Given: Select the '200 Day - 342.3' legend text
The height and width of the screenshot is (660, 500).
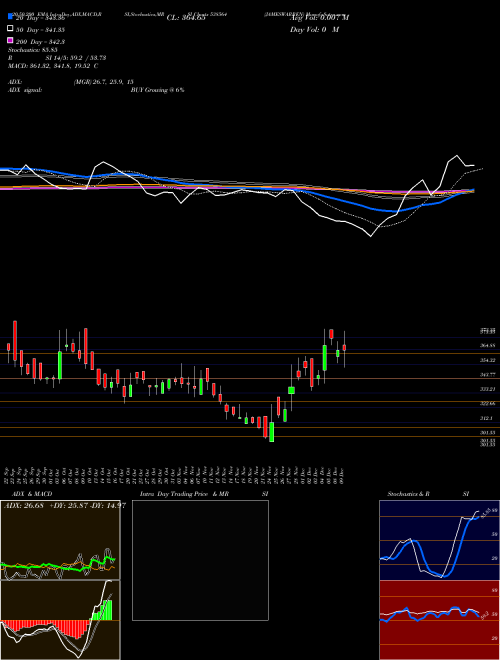Looking at the screenshot, I should pos(40,42).
